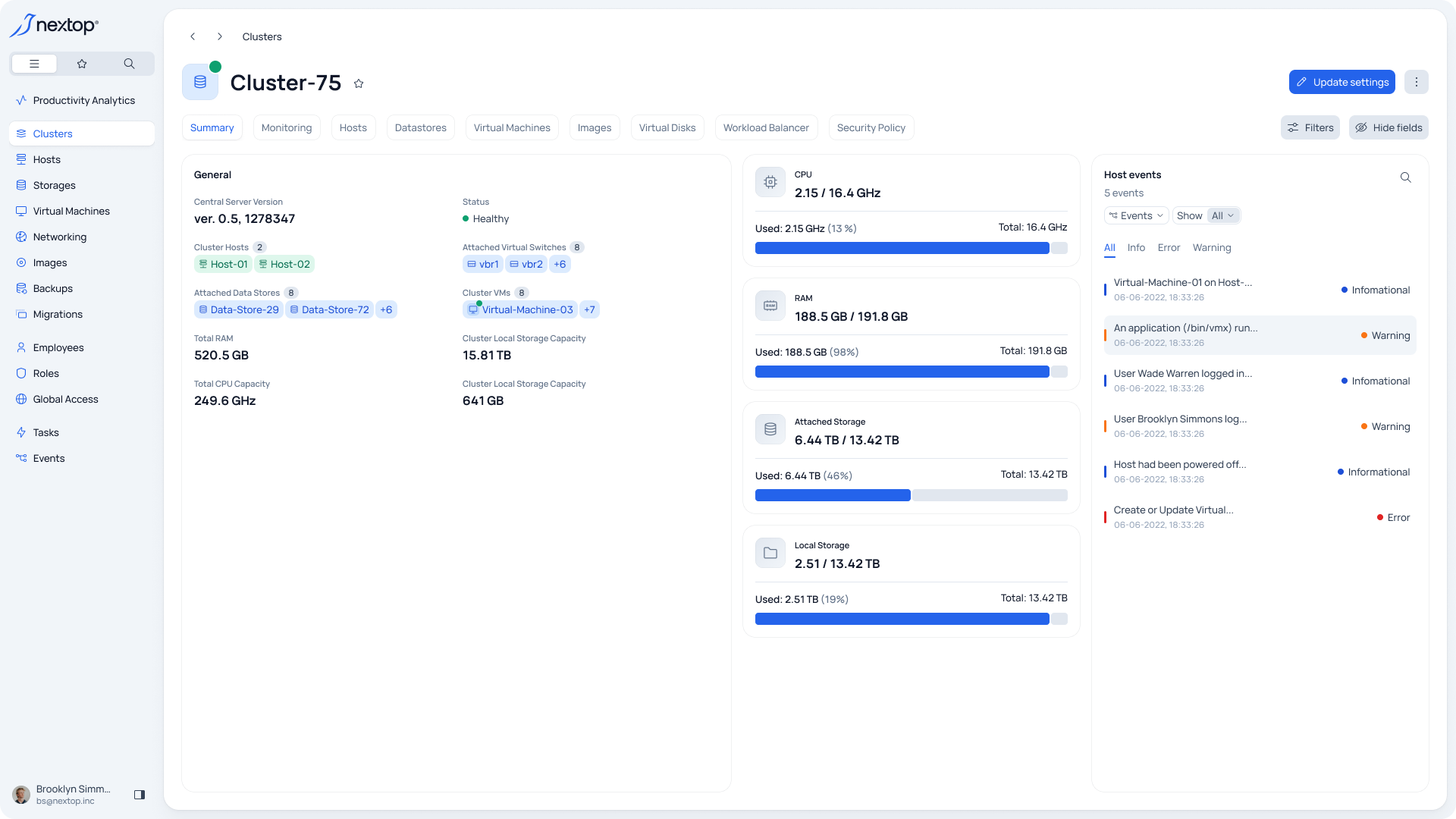The height and width of the screenshot is (819, 1456).
Task: Open the Events dropdown in Host events
Action: pyautogui.click(x=1136, y=215)
